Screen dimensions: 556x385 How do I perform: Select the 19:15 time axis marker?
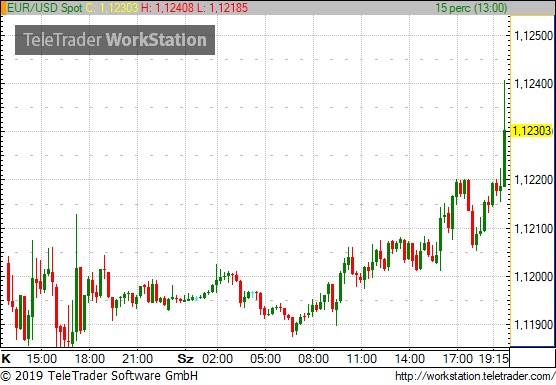coord(494,359)
